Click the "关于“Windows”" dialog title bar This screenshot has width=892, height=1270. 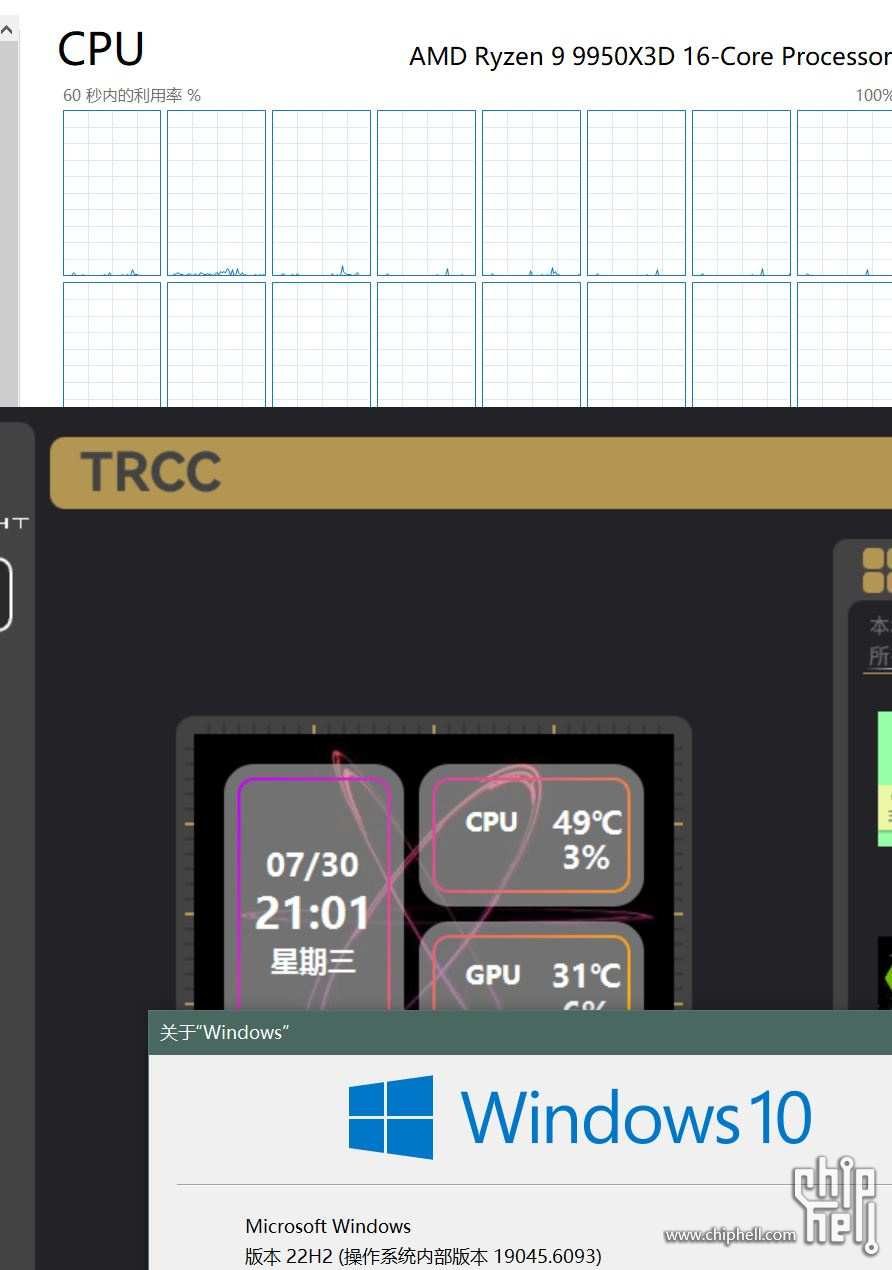click(520, 1032)
